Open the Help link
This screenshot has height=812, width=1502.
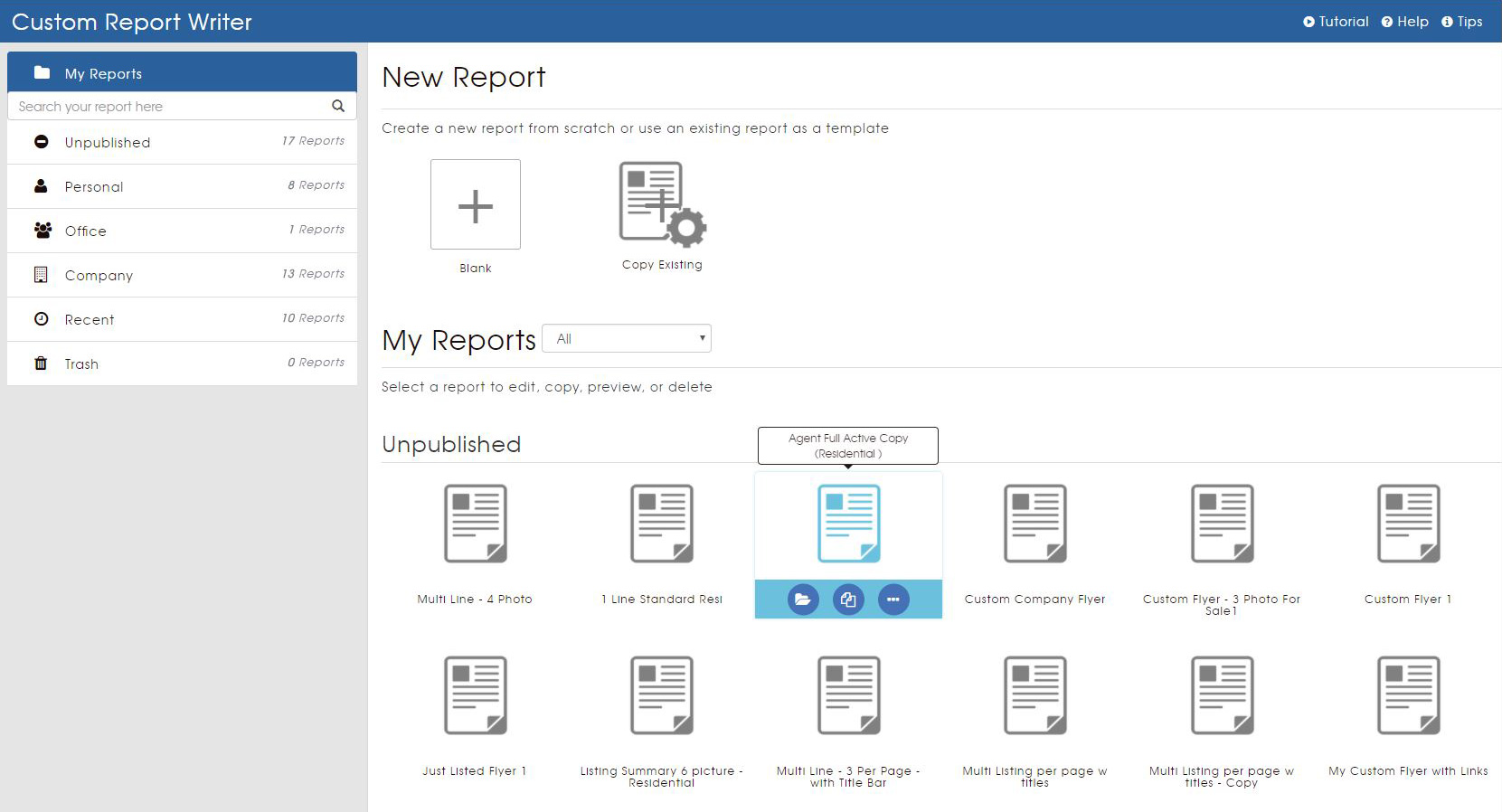1404,22
